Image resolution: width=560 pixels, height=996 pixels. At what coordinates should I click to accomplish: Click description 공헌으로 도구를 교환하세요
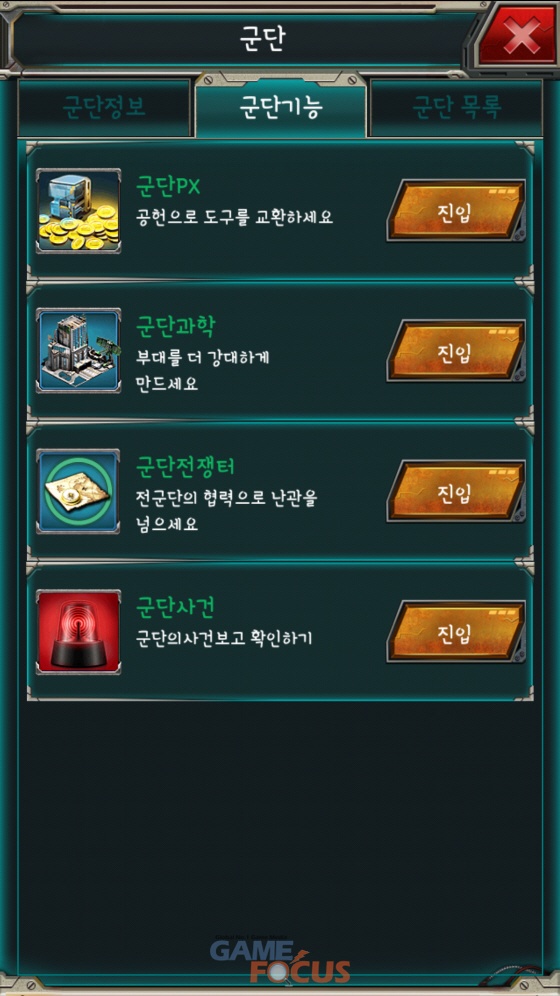coord(235,217)
